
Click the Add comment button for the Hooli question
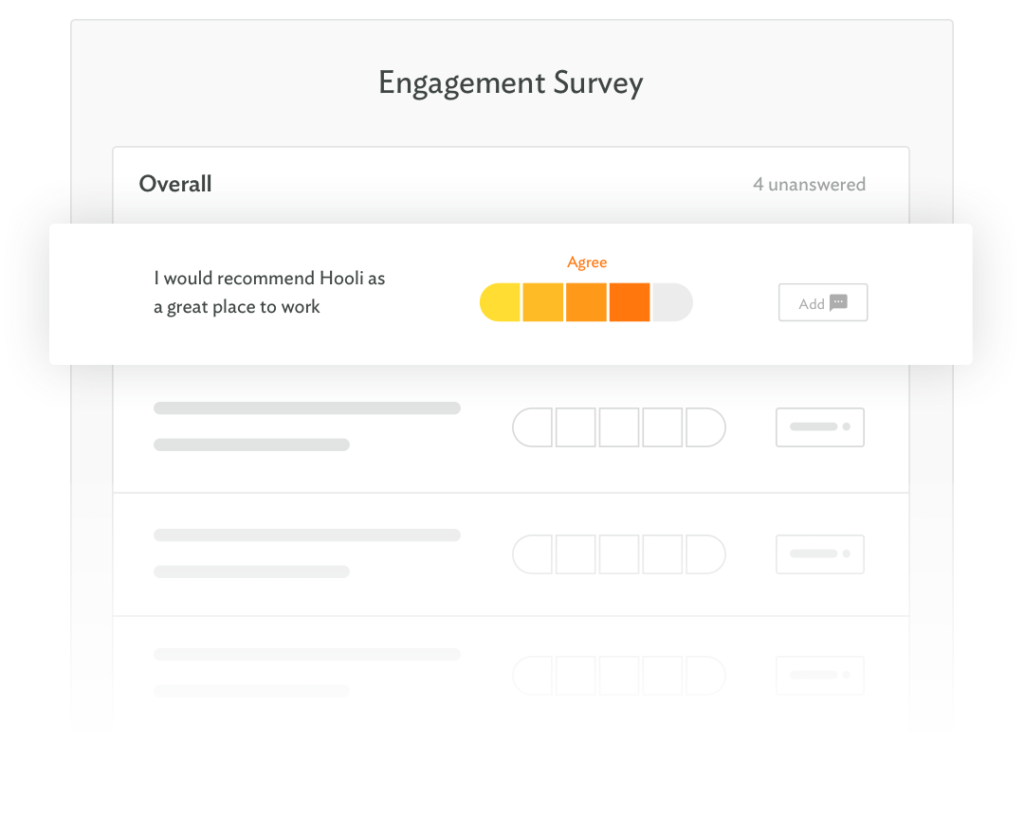click(822, 302)
